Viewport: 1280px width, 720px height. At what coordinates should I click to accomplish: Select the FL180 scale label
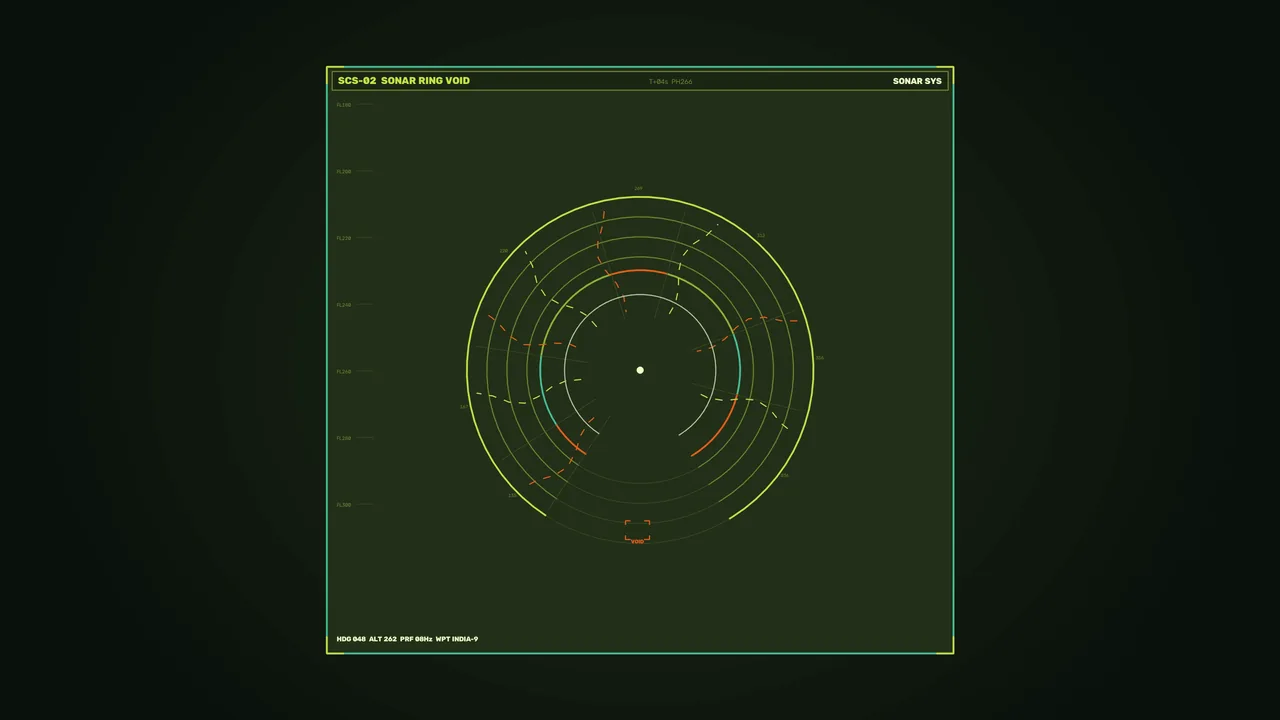pos(344,105)
